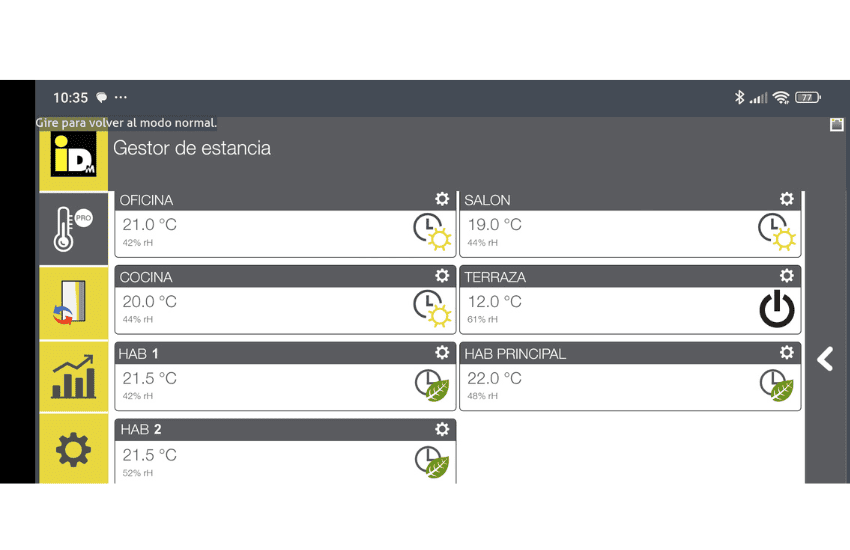This screenshot has height=550, width=850.
Task: Click the iD app logo
Action: point(74,154)
